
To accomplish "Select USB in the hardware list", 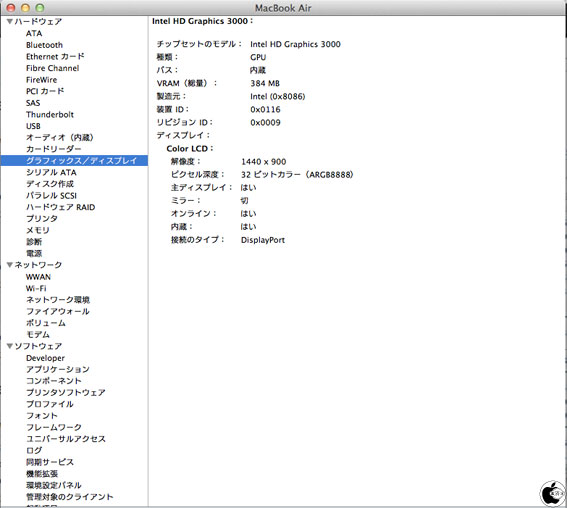I will pos(33,126).
